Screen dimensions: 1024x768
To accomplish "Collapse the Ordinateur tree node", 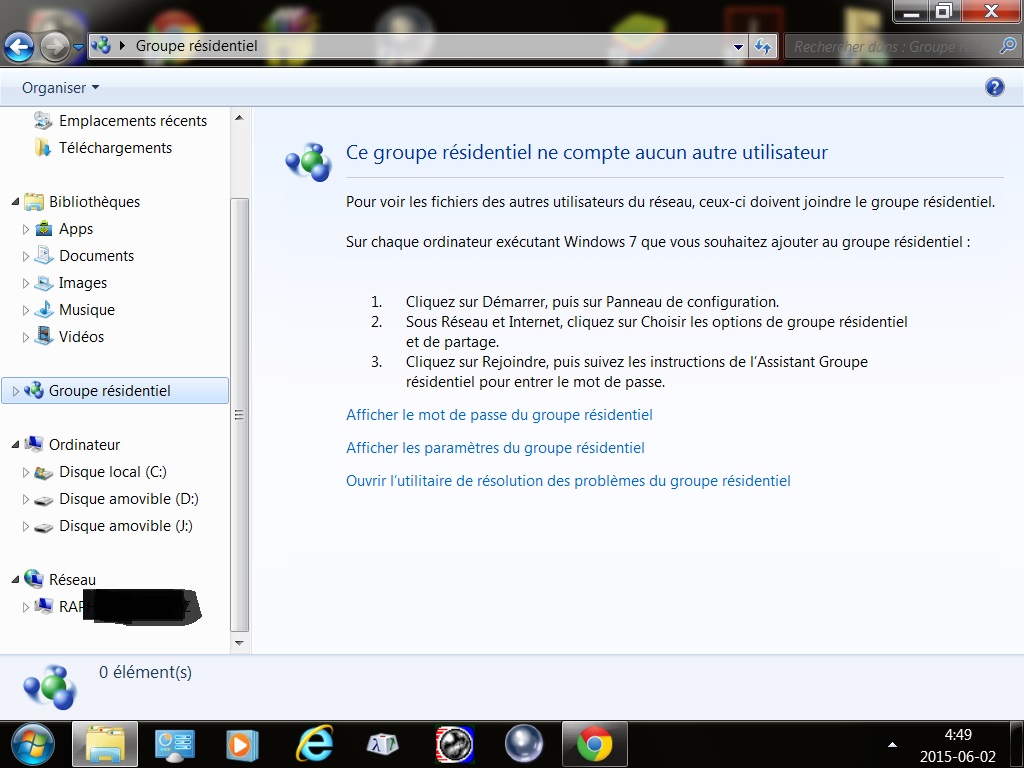I will coord(15,445).
